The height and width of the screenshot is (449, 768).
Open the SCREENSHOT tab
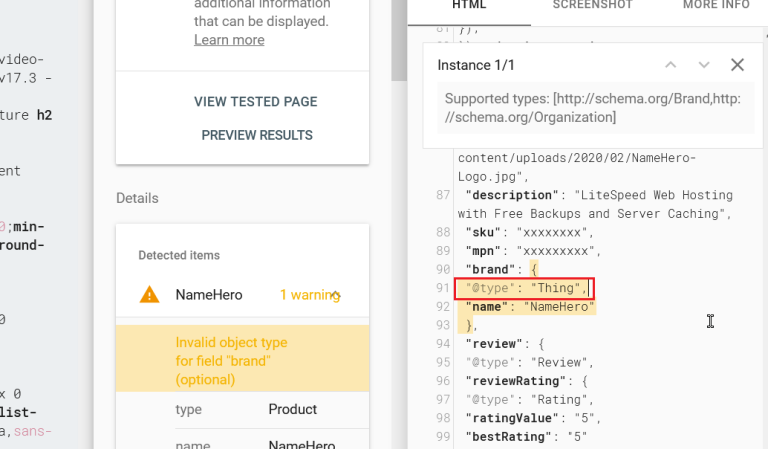pos(592,5)
